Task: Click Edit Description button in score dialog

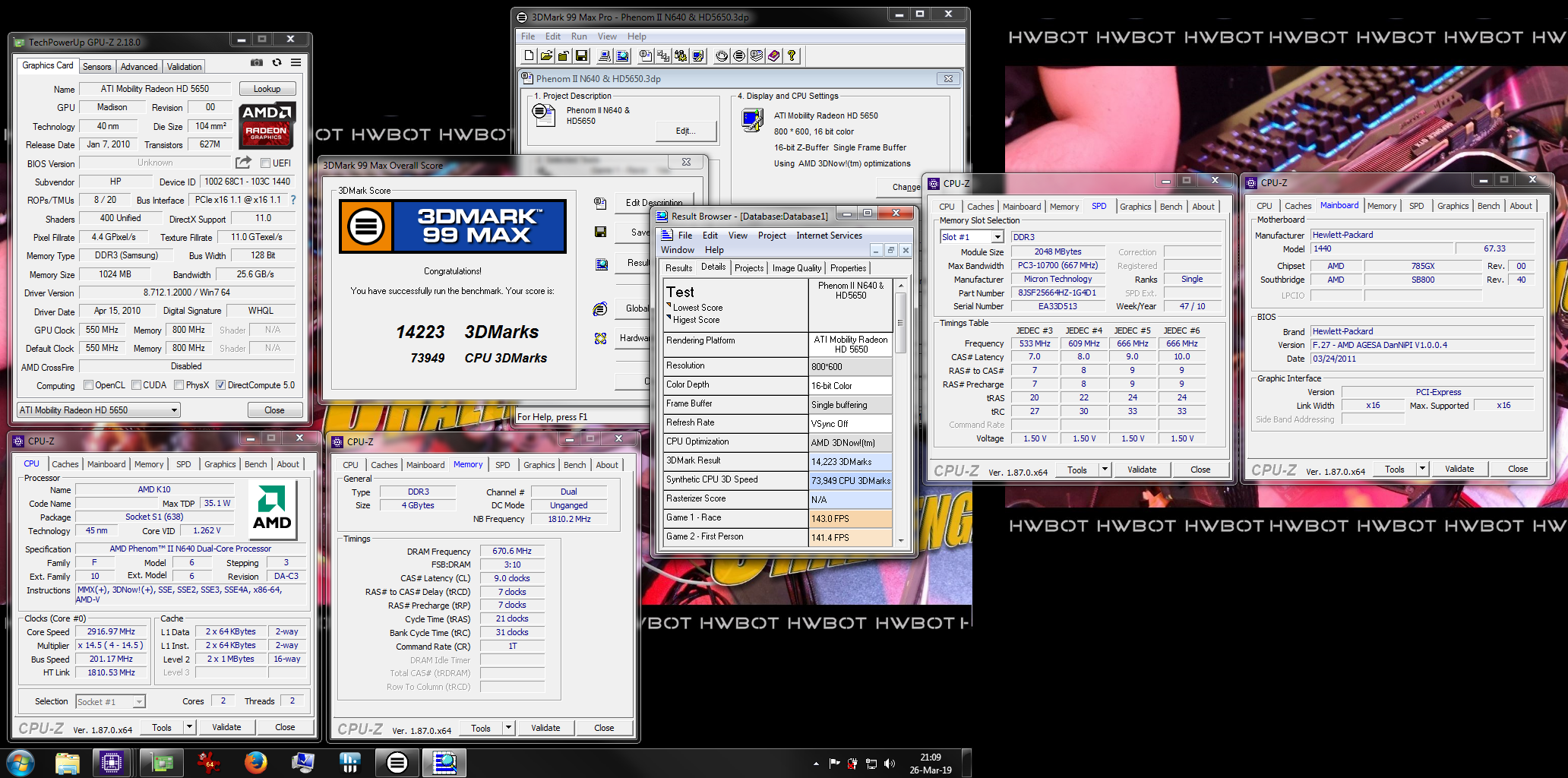Action: click(x=654, y=202)
